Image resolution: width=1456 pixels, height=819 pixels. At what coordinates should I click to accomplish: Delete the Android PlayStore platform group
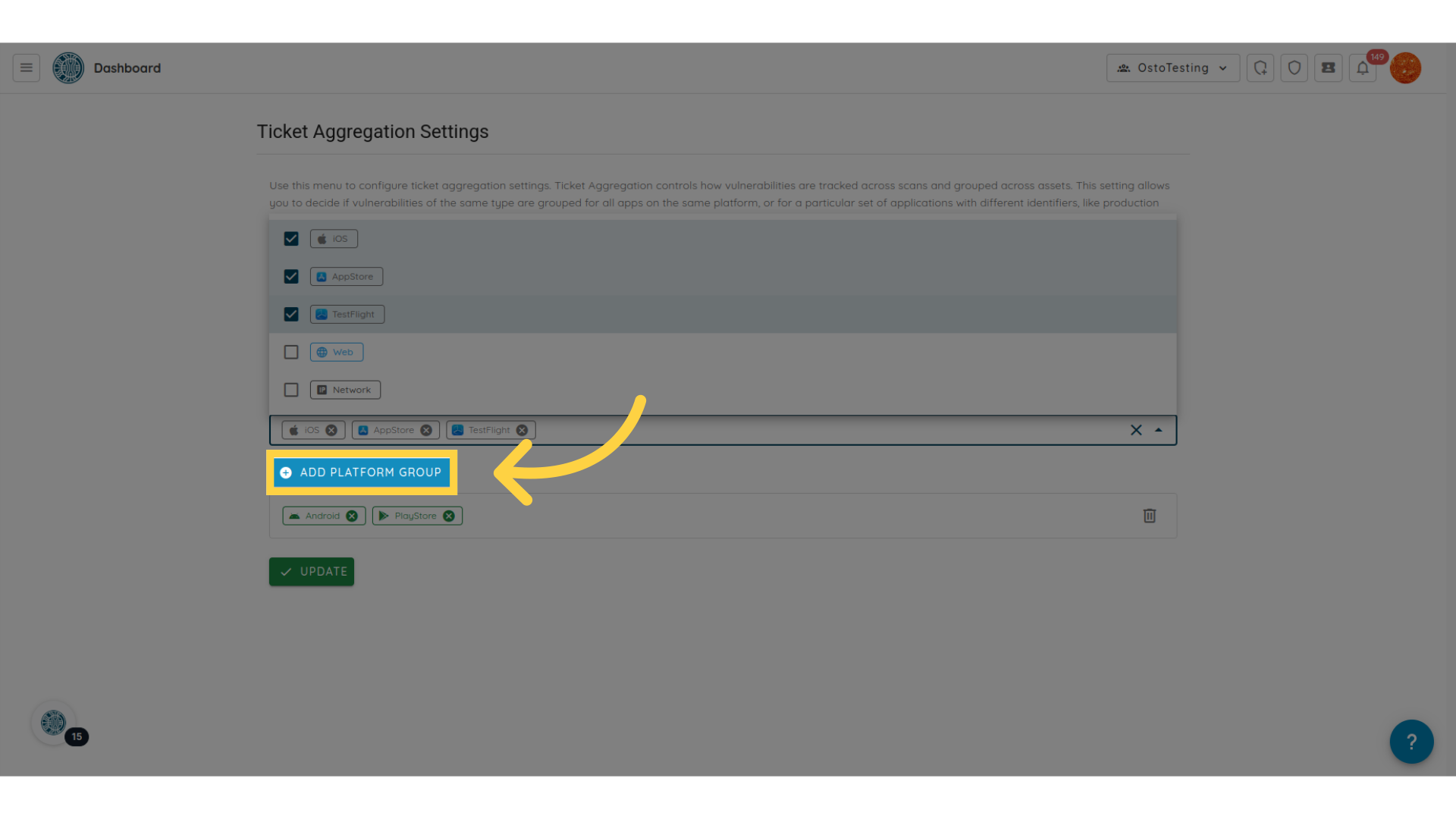(x=1149, y=516)
